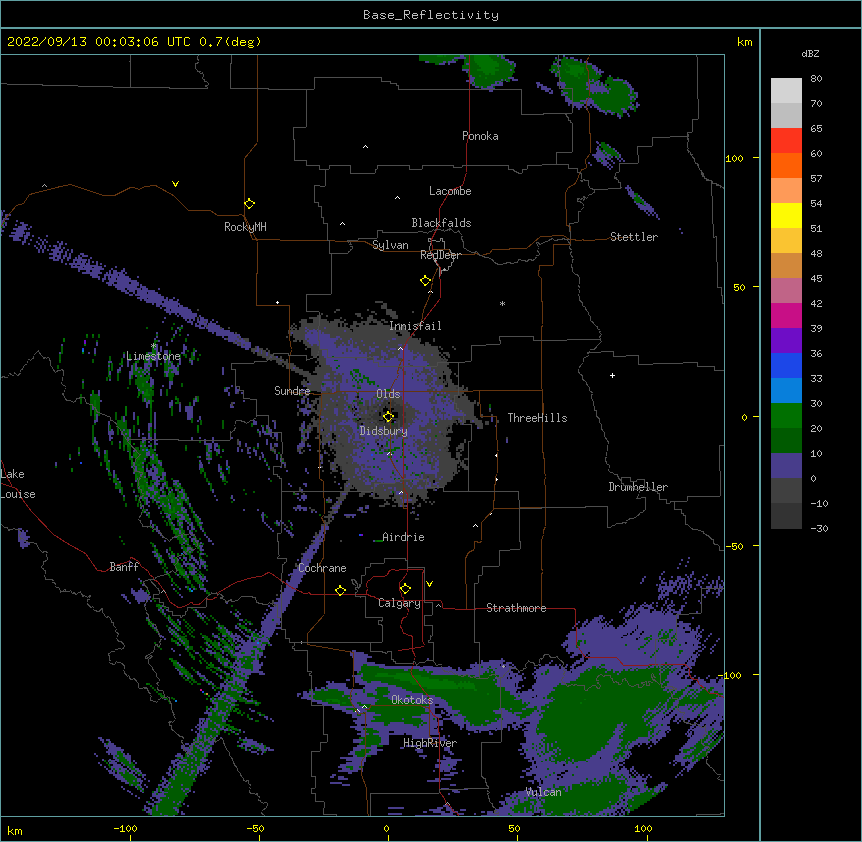Click the white asterisk marker east of Innisfail
The image size is (862, 842).
pos(502,303)
